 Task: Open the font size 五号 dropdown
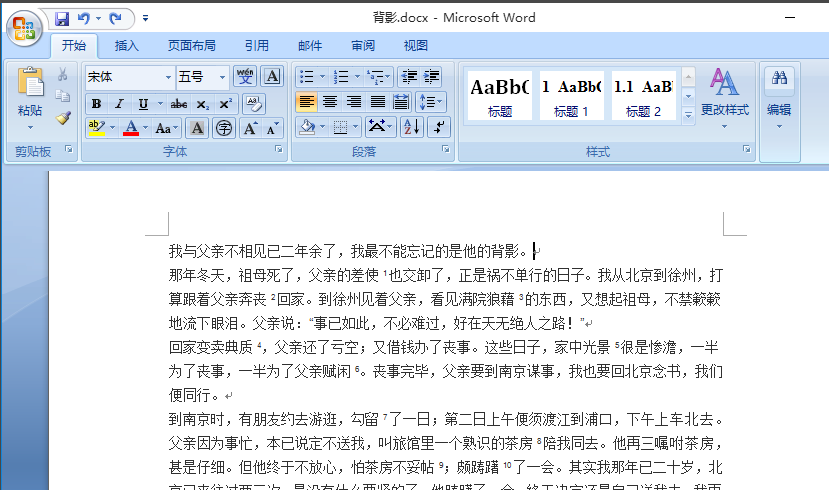click(x=223, y=77)
